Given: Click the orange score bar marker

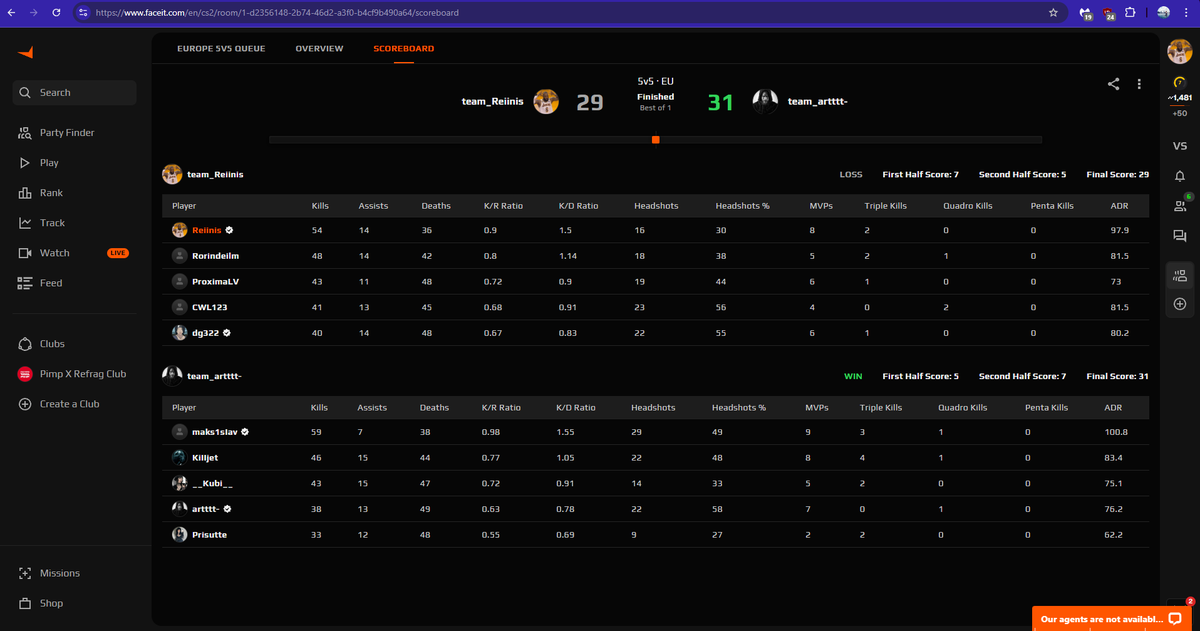Looking at the screenshot, I should (655, 140).
